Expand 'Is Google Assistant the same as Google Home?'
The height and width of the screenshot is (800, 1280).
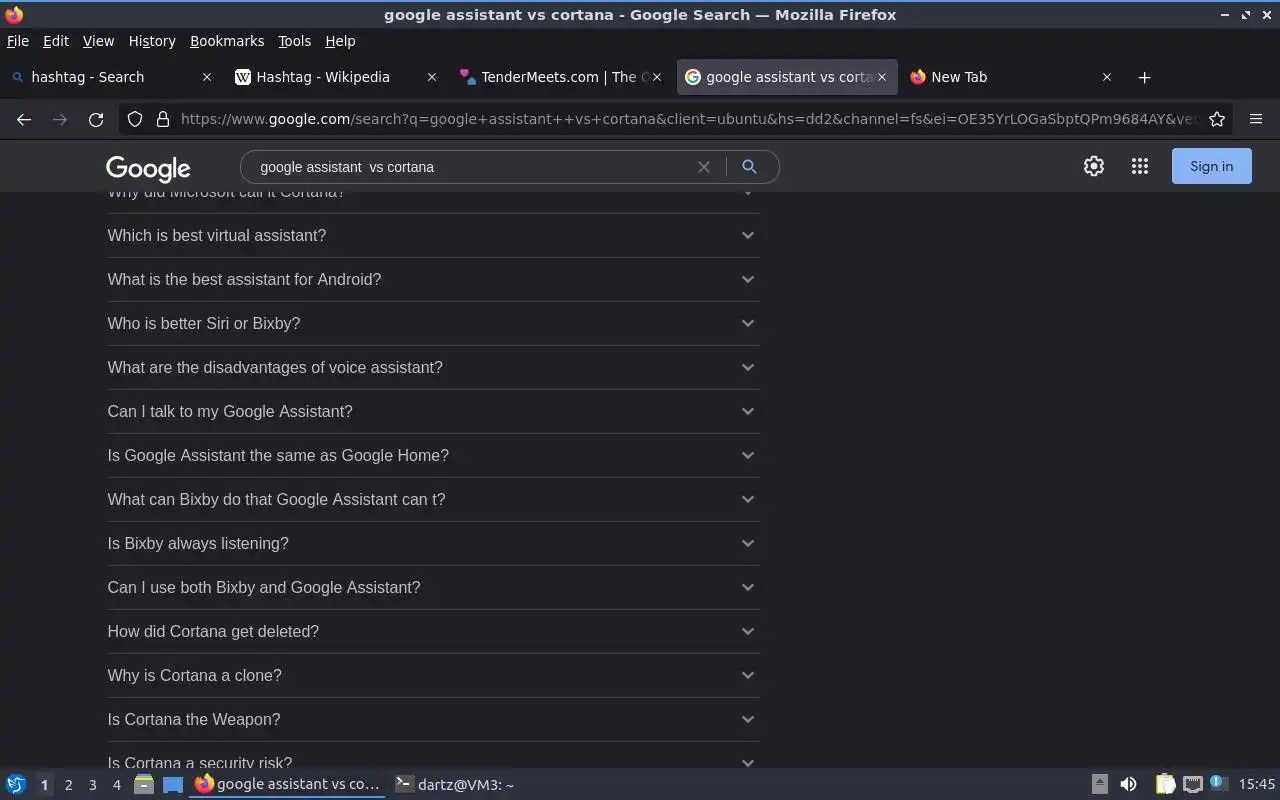click(433, 456)
